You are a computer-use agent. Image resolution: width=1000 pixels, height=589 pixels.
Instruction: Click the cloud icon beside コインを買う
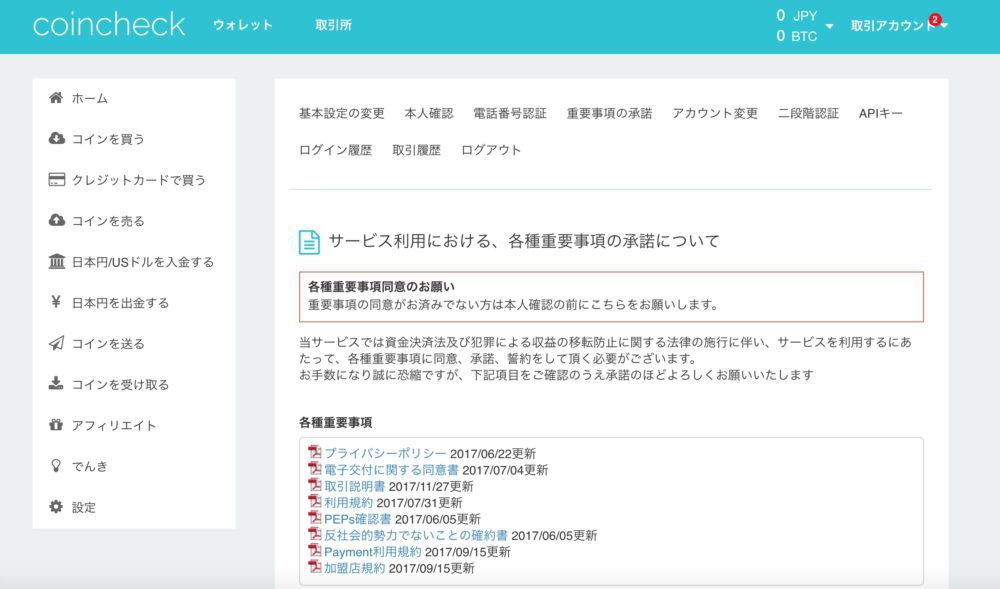click(56, 138)
